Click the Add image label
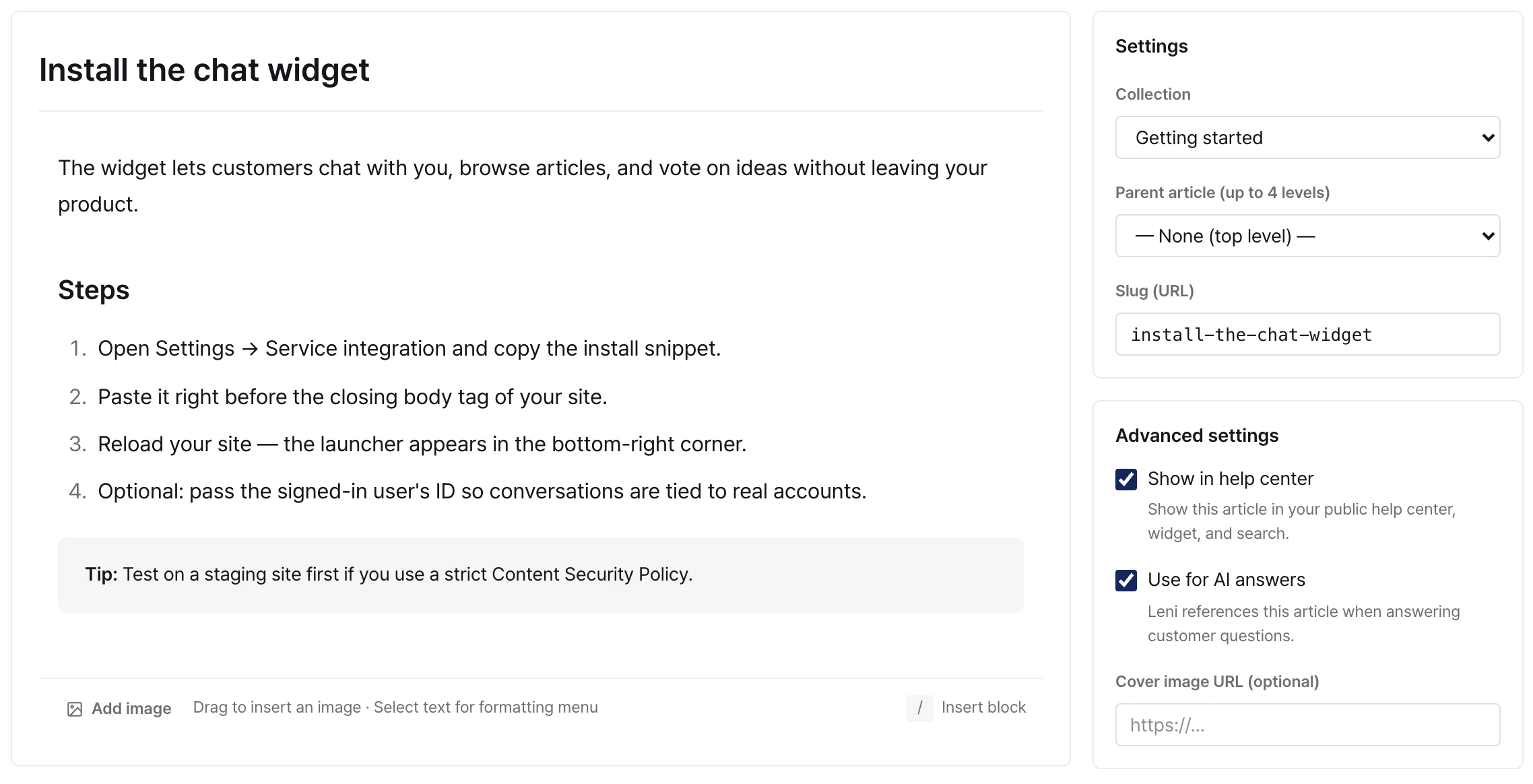This screenshot has width=1533, height=784. click(131, 709)
